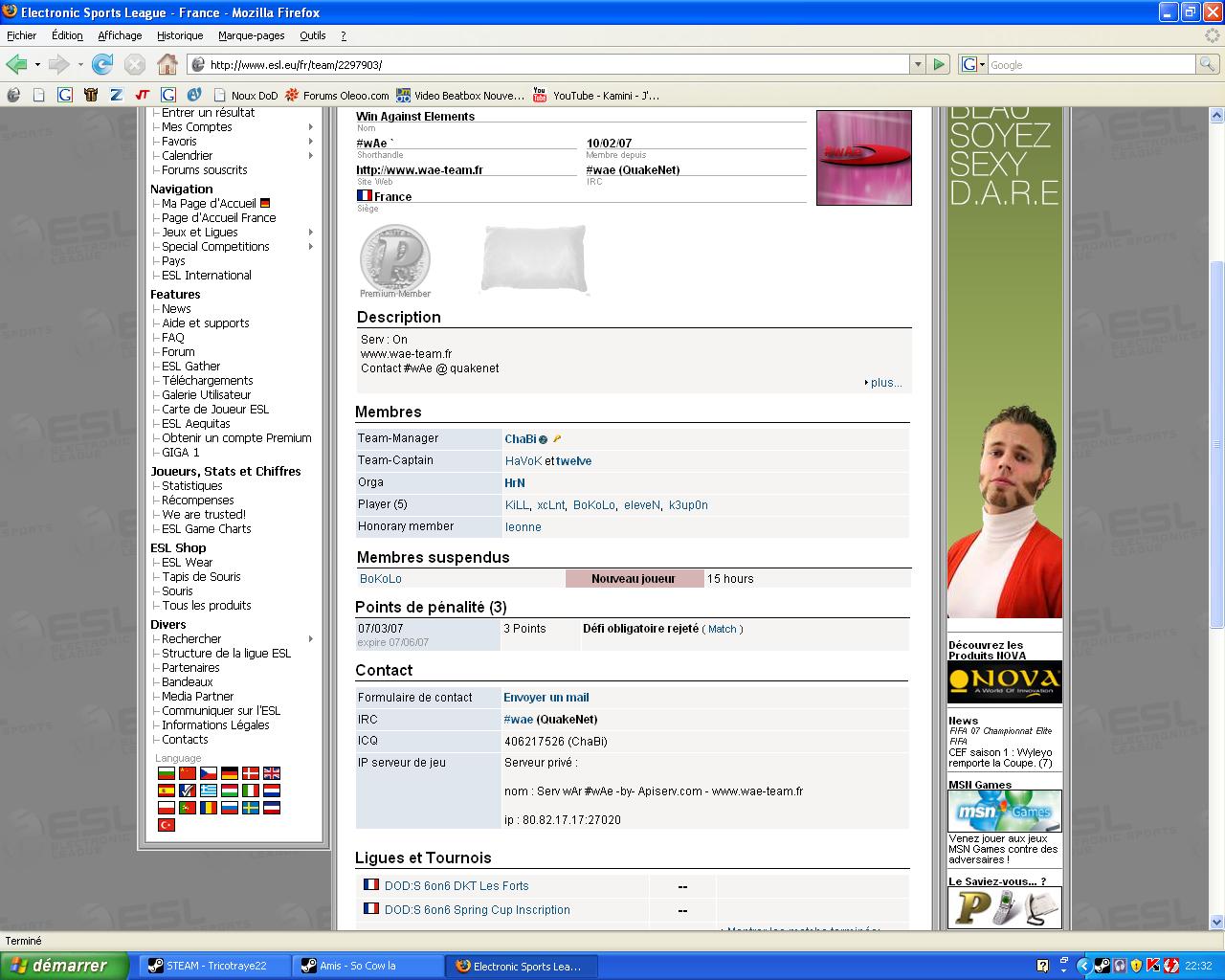Click the Windows démarrer start button
The width and height of the screenshot is (1225, 980).
point(63,966)
